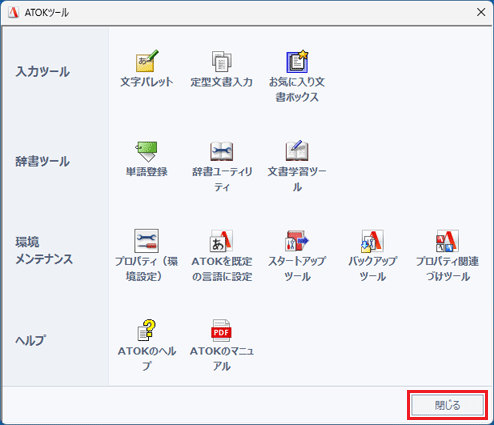Open プロパティ関連づけツール icon
Screen dimensions: 494x425
click(x=448, y=241)
